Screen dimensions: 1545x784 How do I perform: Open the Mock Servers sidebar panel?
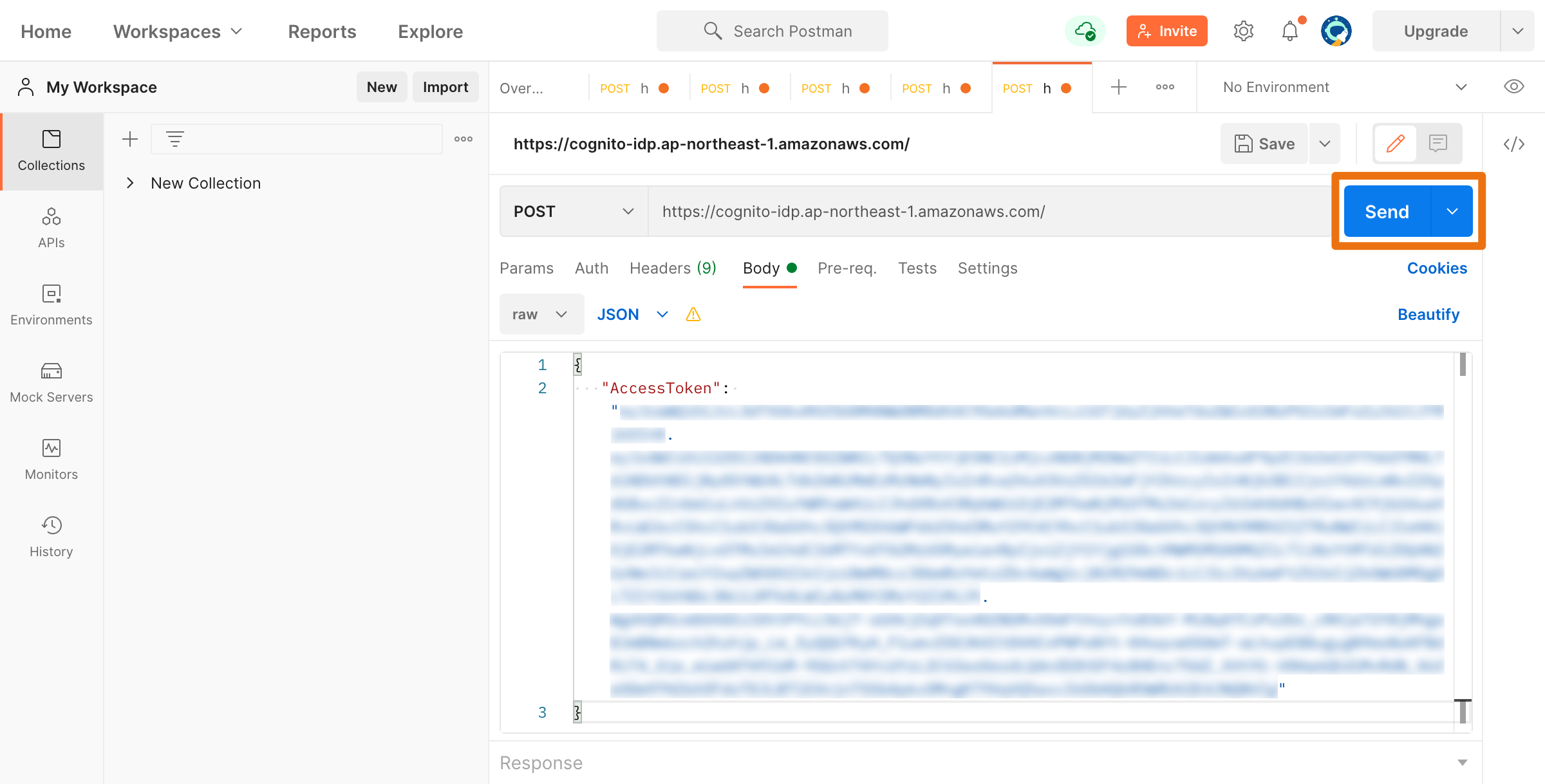[51, 383]
